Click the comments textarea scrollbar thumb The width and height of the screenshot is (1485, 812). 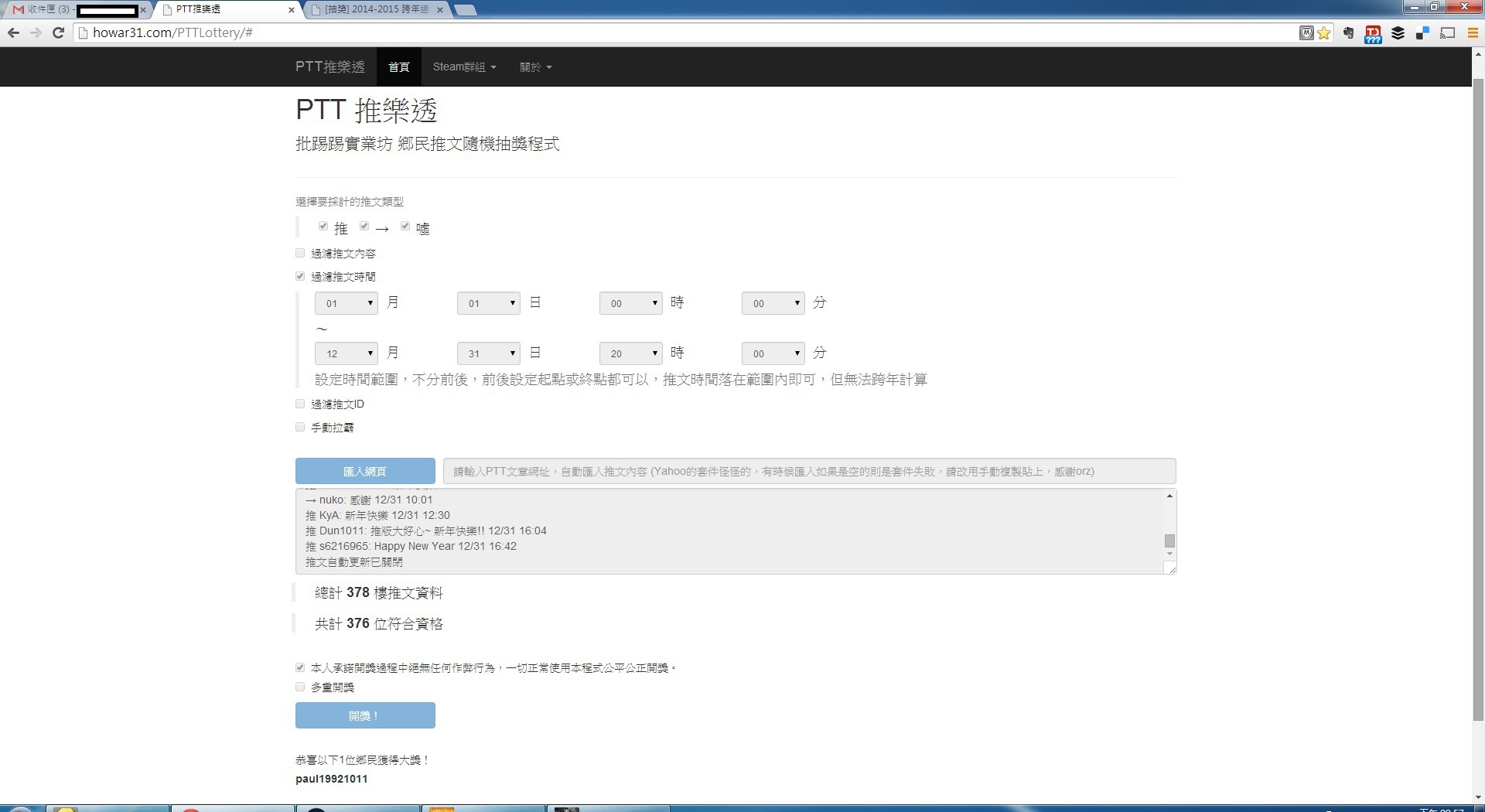(1169, 541)
